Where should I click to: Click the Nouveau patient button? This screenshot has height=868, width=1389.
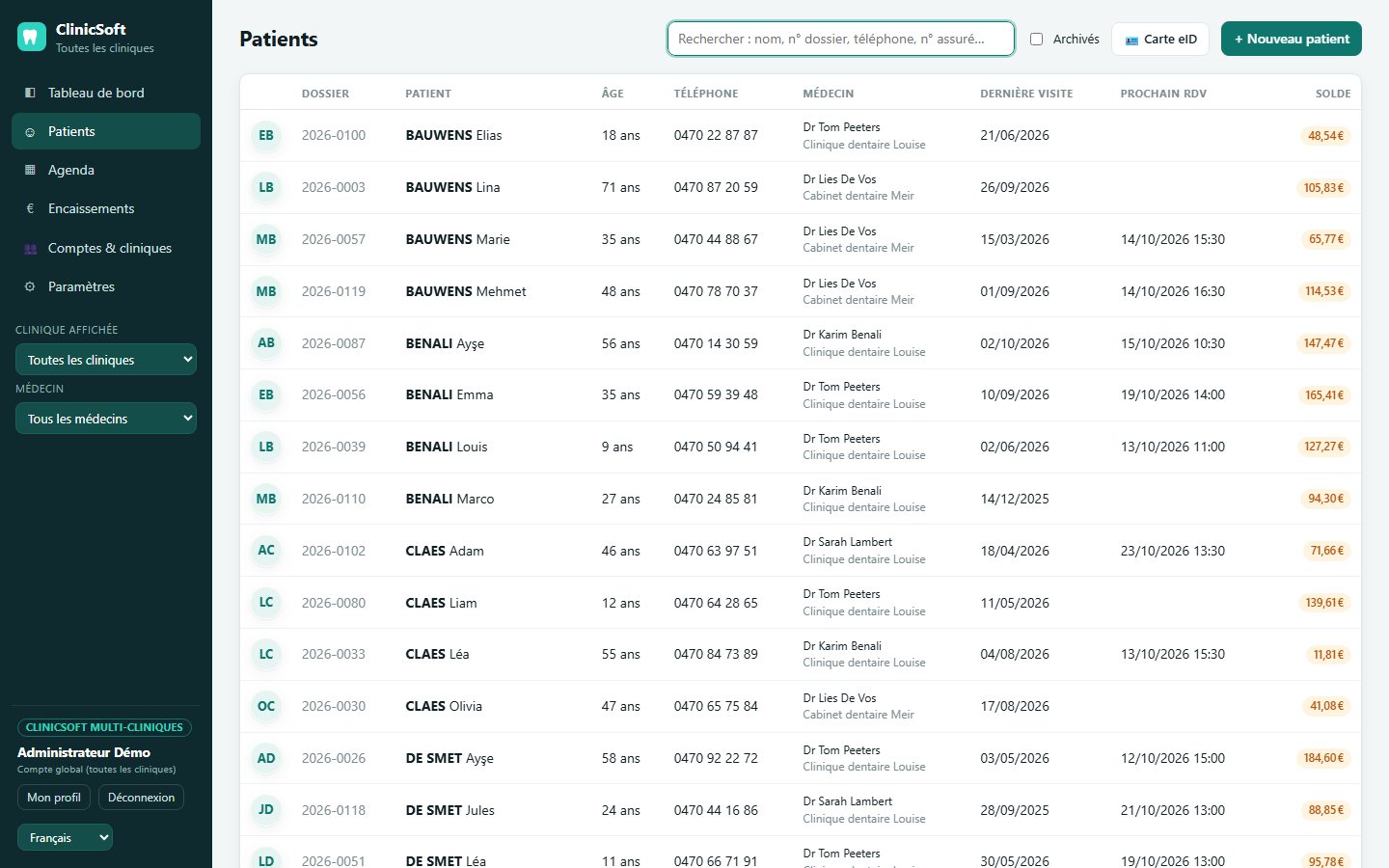coord(1292,39)
